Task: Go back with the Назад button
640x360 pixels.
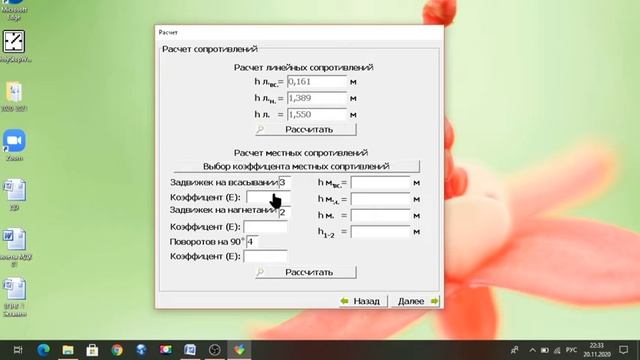Action: coord(363,301)
